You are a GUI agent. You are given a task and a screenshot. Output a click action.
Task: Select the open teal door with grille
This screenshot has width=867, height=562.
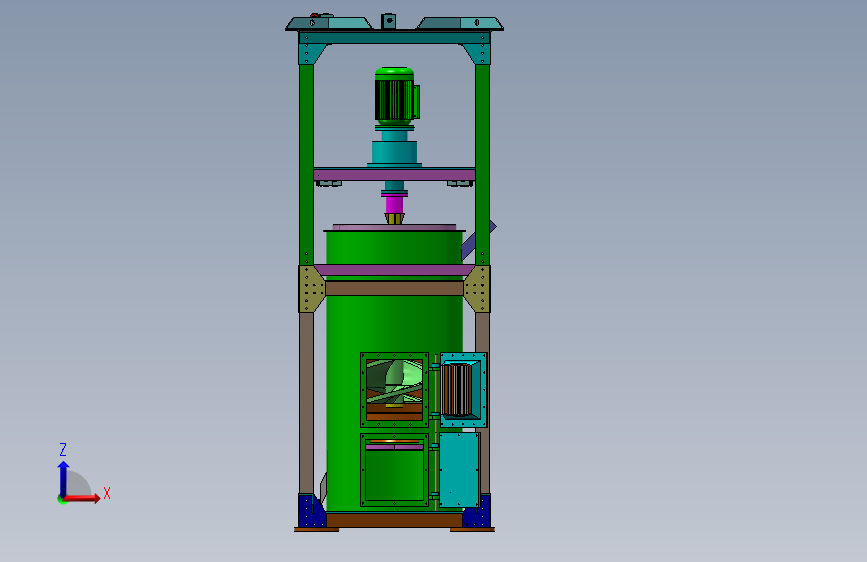[x=463, y=390]
